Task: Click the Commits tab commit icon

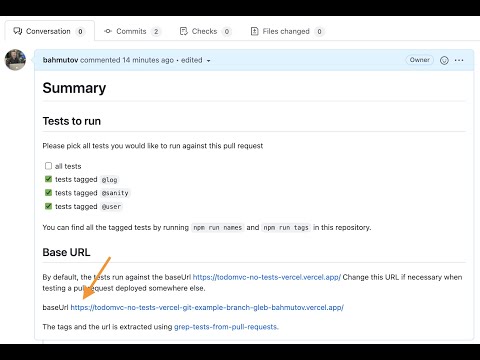Action: coord(108,31)
